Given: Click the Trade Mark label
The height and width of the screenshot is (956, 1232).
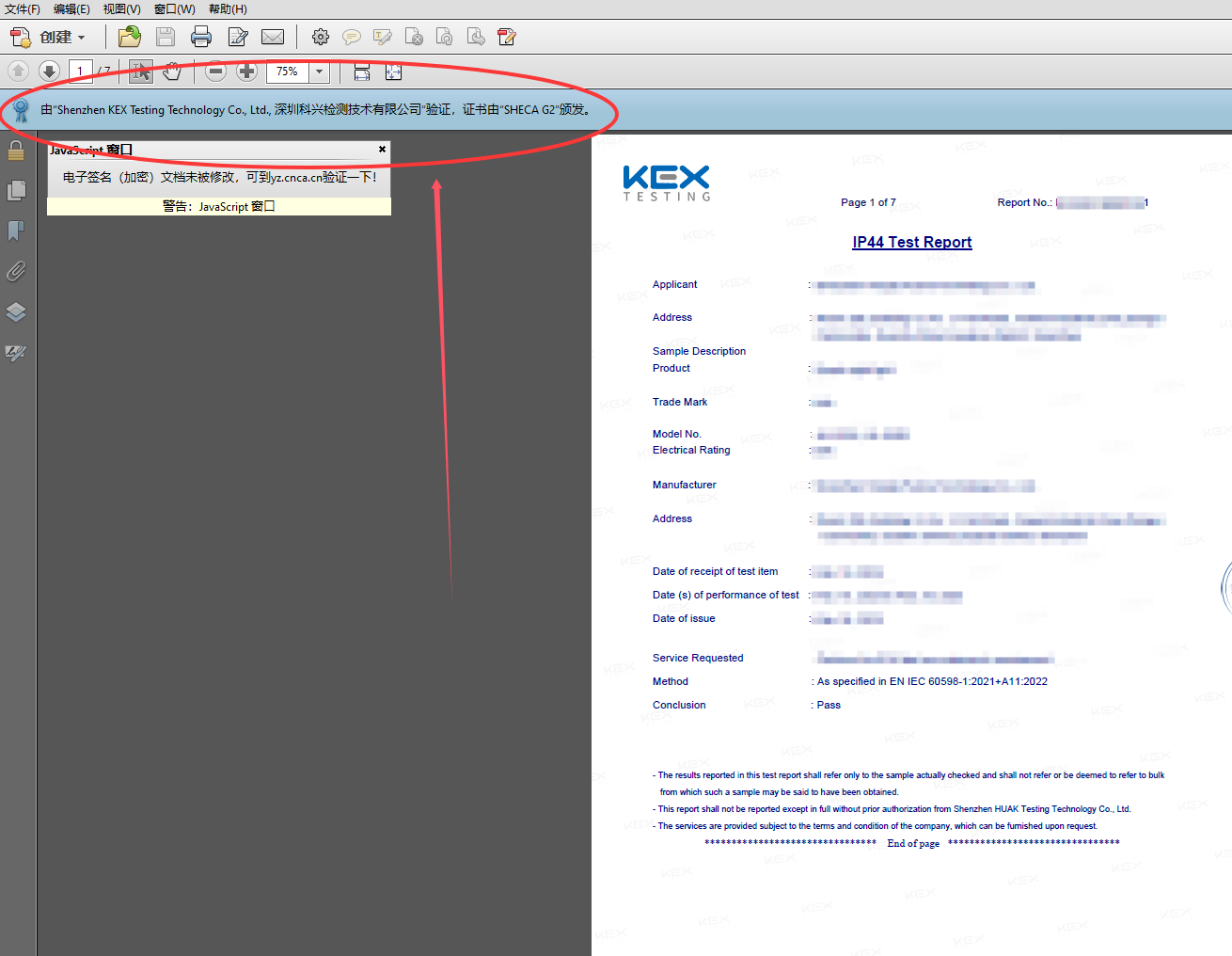Looking at the screenshot, I should tap(680, 402).
